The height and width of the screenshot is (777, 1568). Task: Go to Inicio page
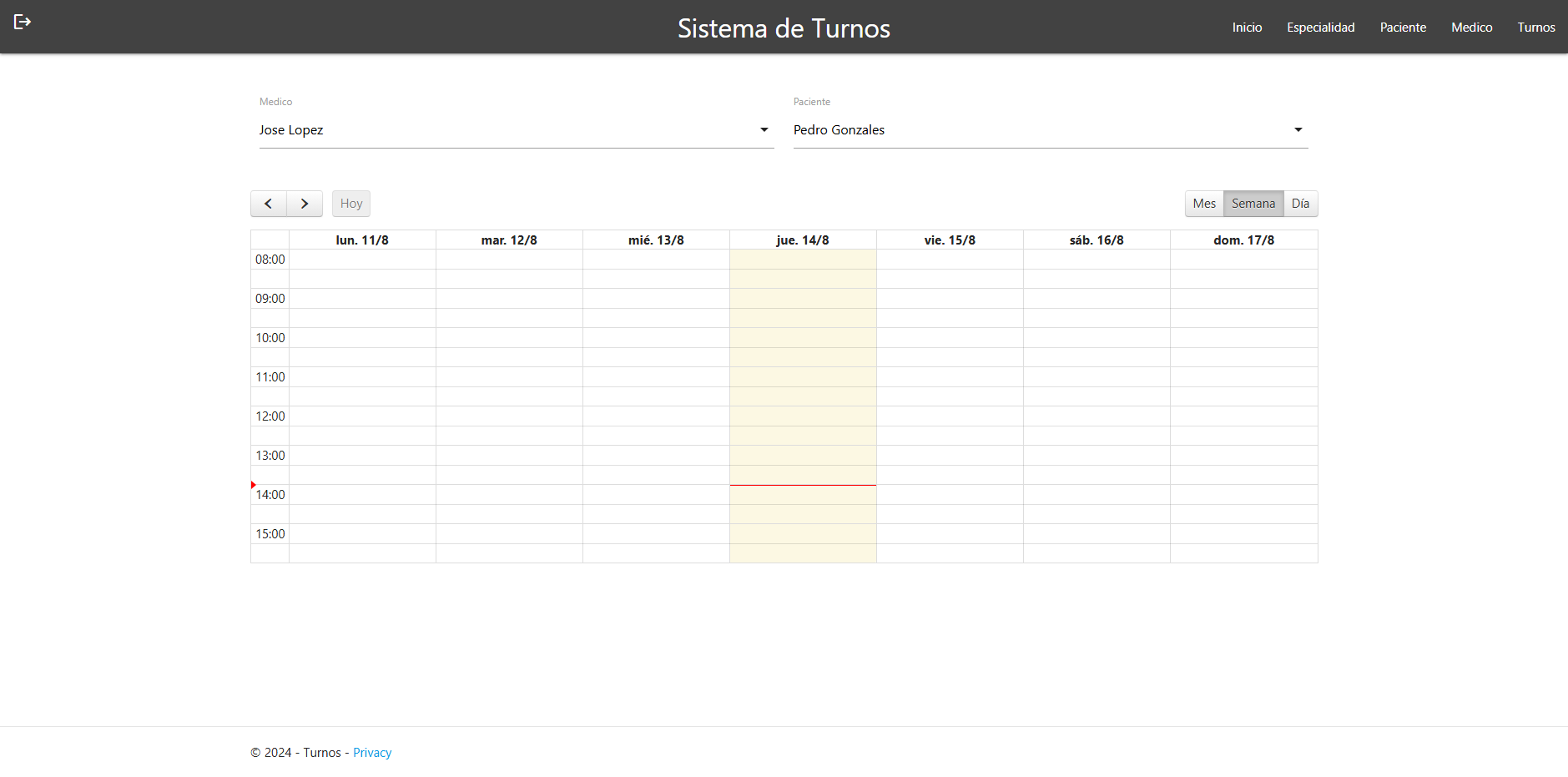1247,27
